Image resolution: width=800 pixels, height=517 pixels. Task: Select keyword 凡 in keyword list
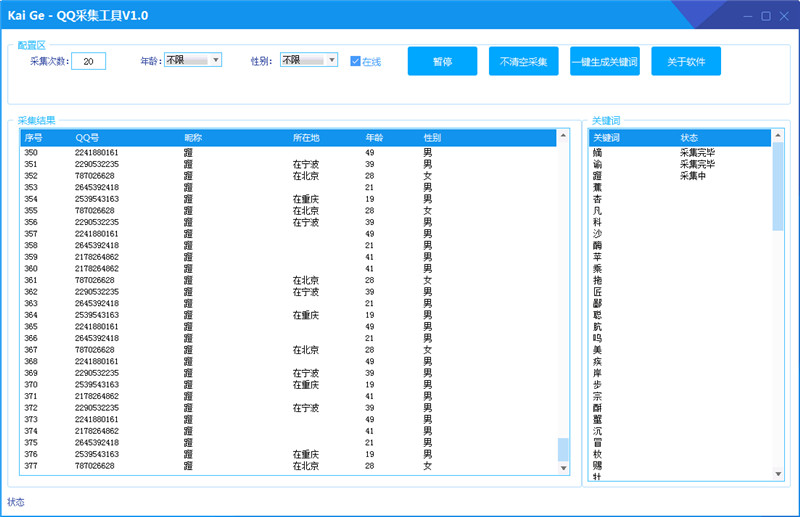(x=597, y=210)
